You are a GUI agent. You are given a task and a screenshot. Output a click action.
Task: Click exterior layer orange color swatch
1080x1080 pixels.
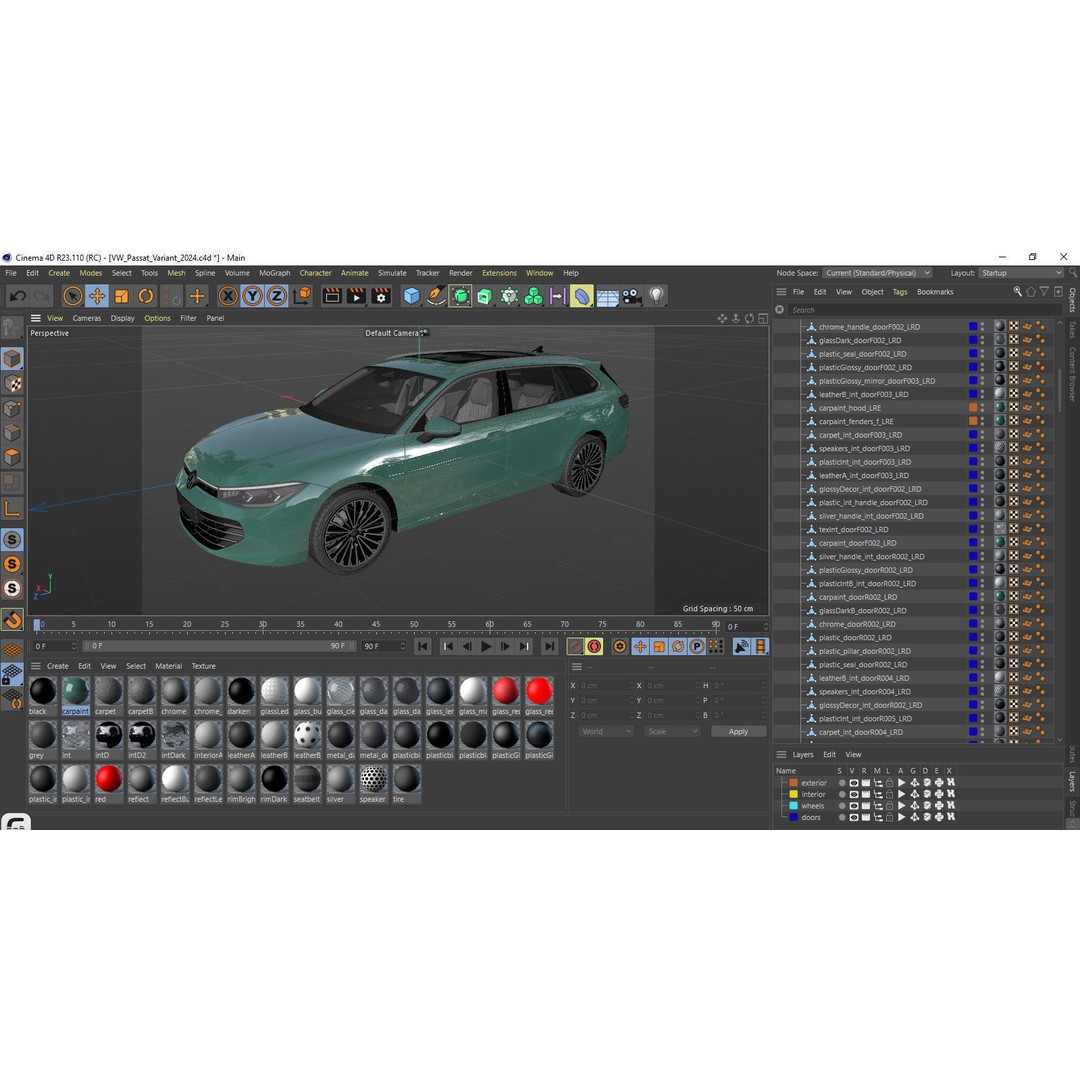793,783
